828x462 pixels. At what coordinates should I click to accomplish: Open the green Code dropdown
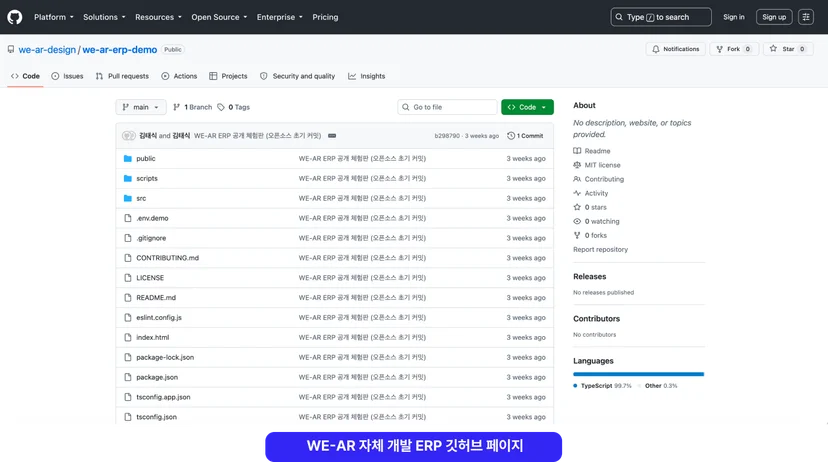527,107
